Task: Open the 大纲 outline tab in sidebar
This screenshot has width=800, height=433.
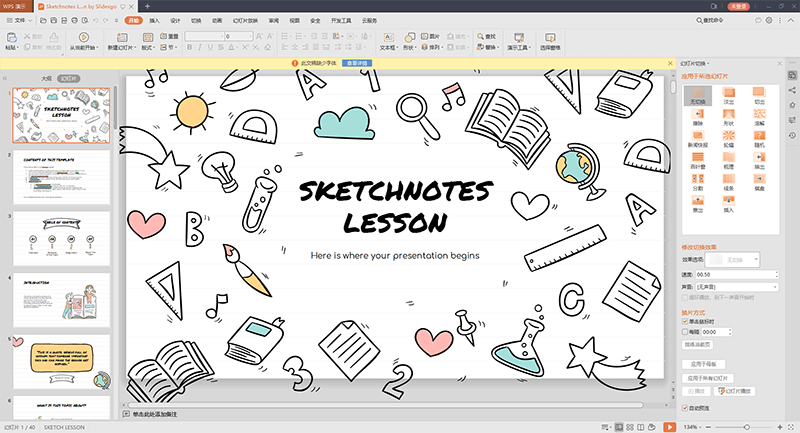Action: pyautogui.click(x=46, y=77)
